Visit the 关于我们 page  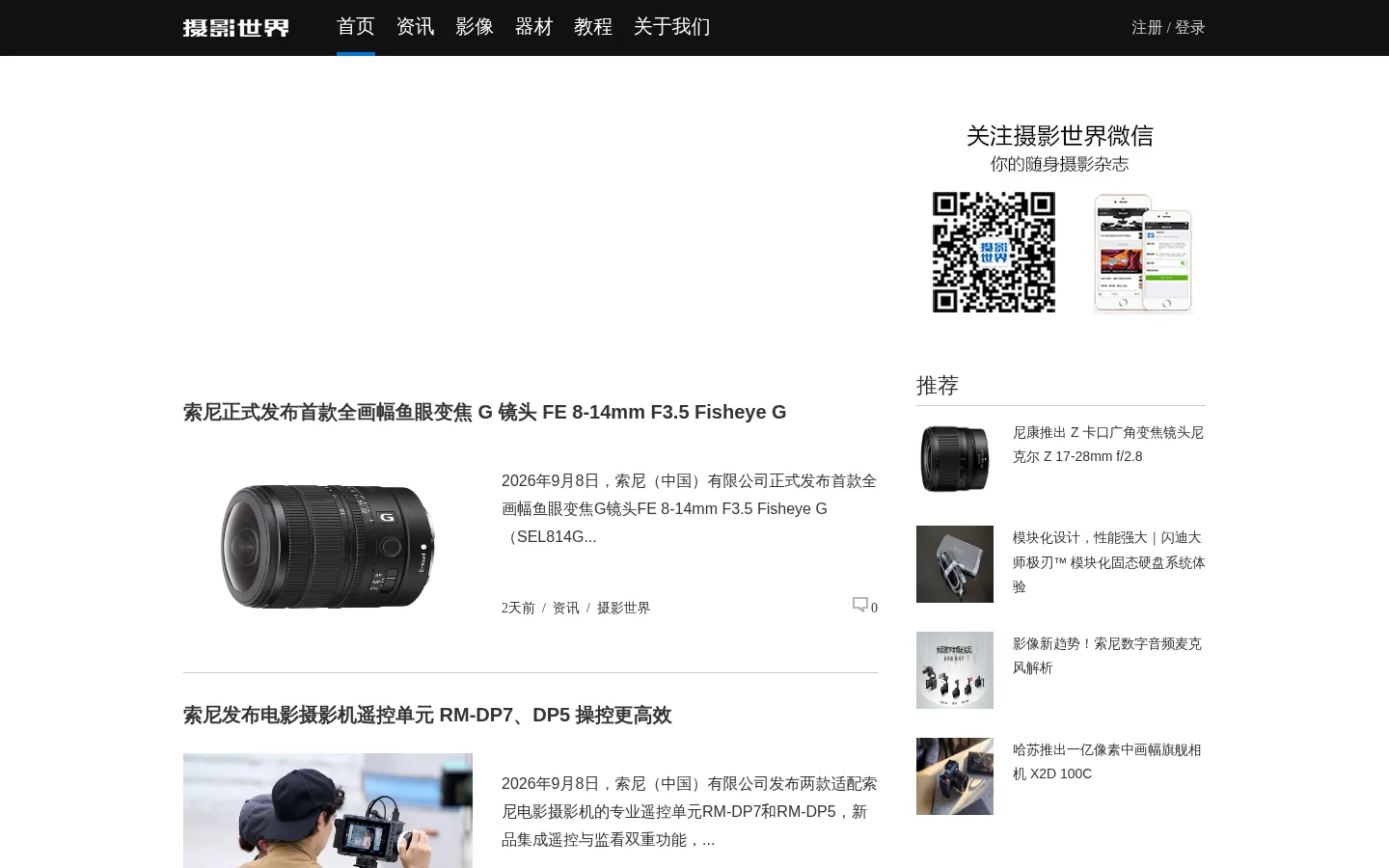coord(672,27)
